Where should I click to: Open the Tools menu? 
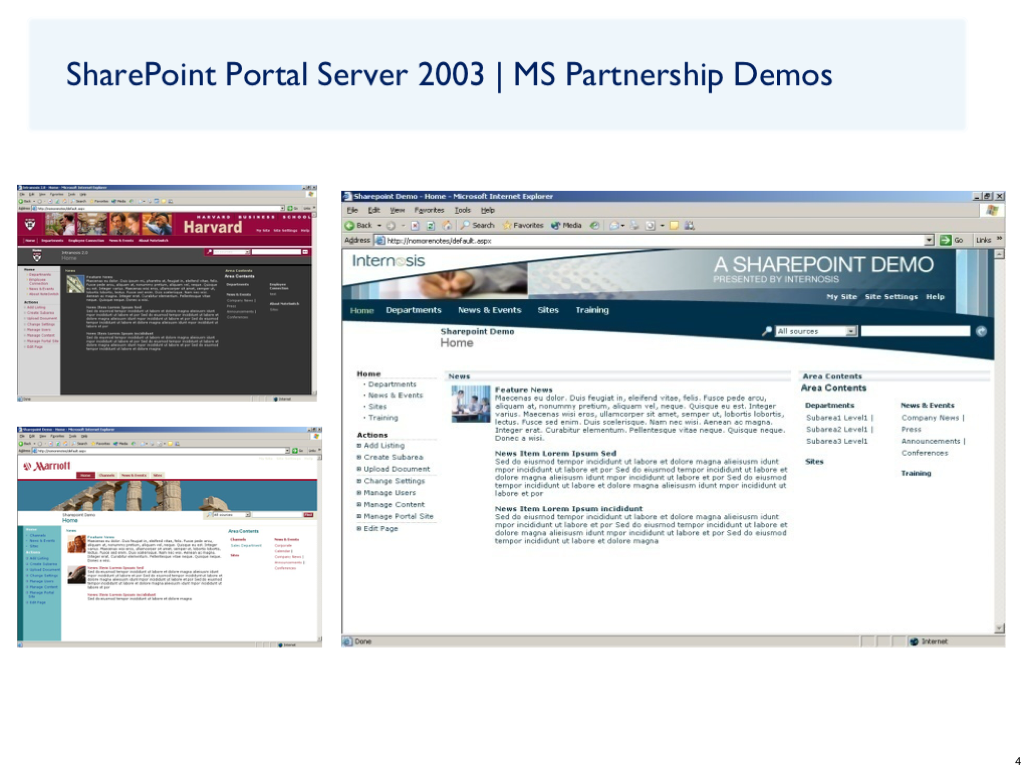463,210
